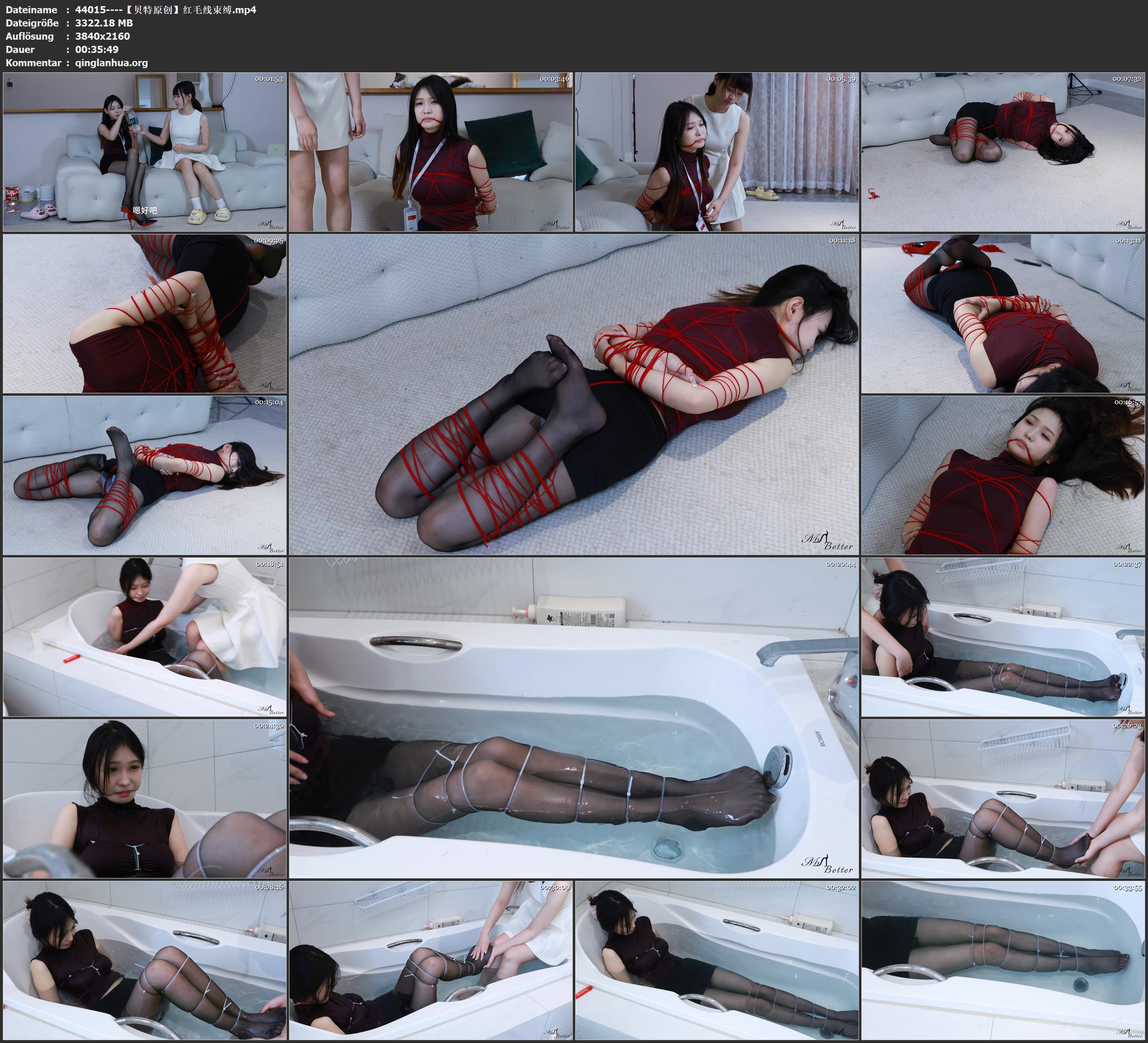Select the frame marked 00:03:46
The image size is (1148, 1043).
point(430,152)
